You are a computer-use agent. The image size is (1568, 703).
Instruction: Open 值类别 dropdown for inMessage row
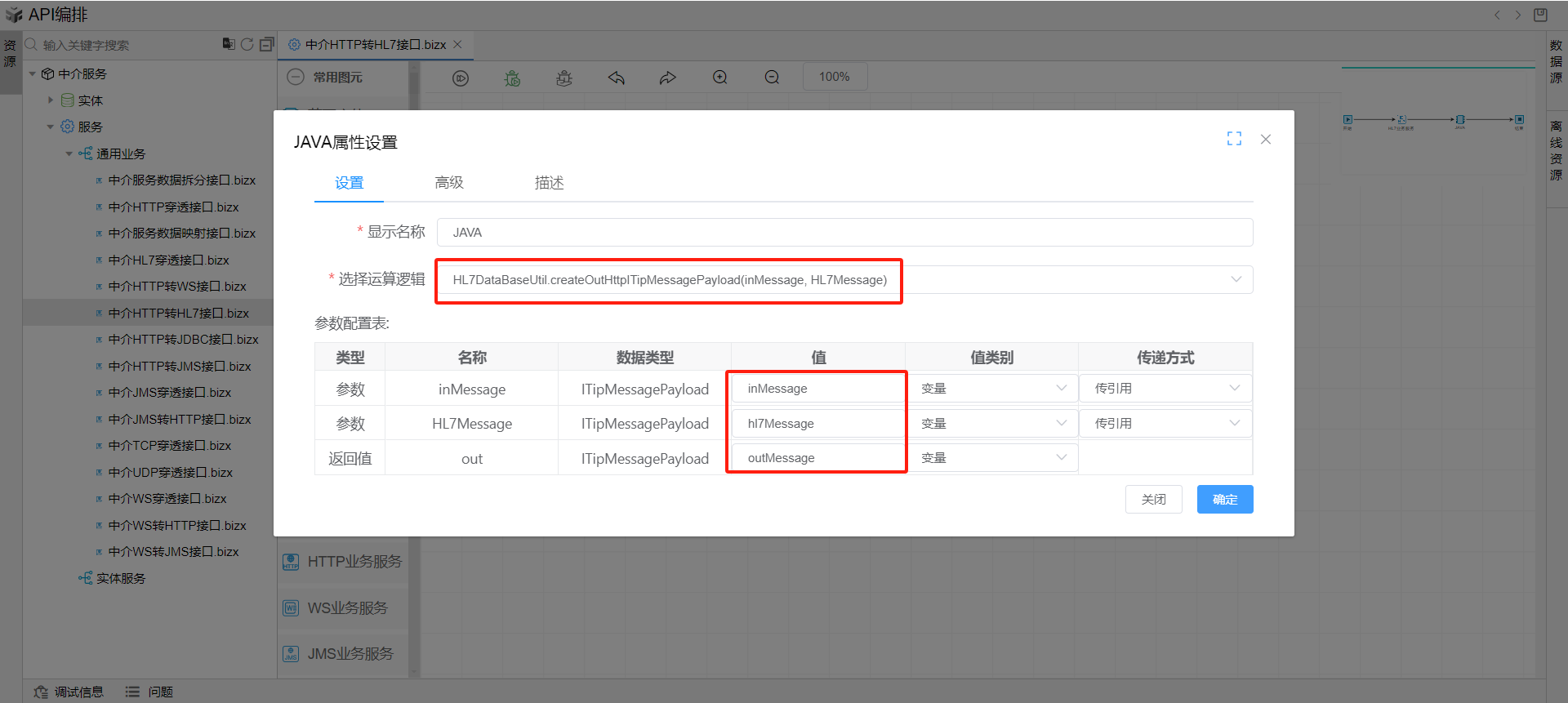click(991, 389)
